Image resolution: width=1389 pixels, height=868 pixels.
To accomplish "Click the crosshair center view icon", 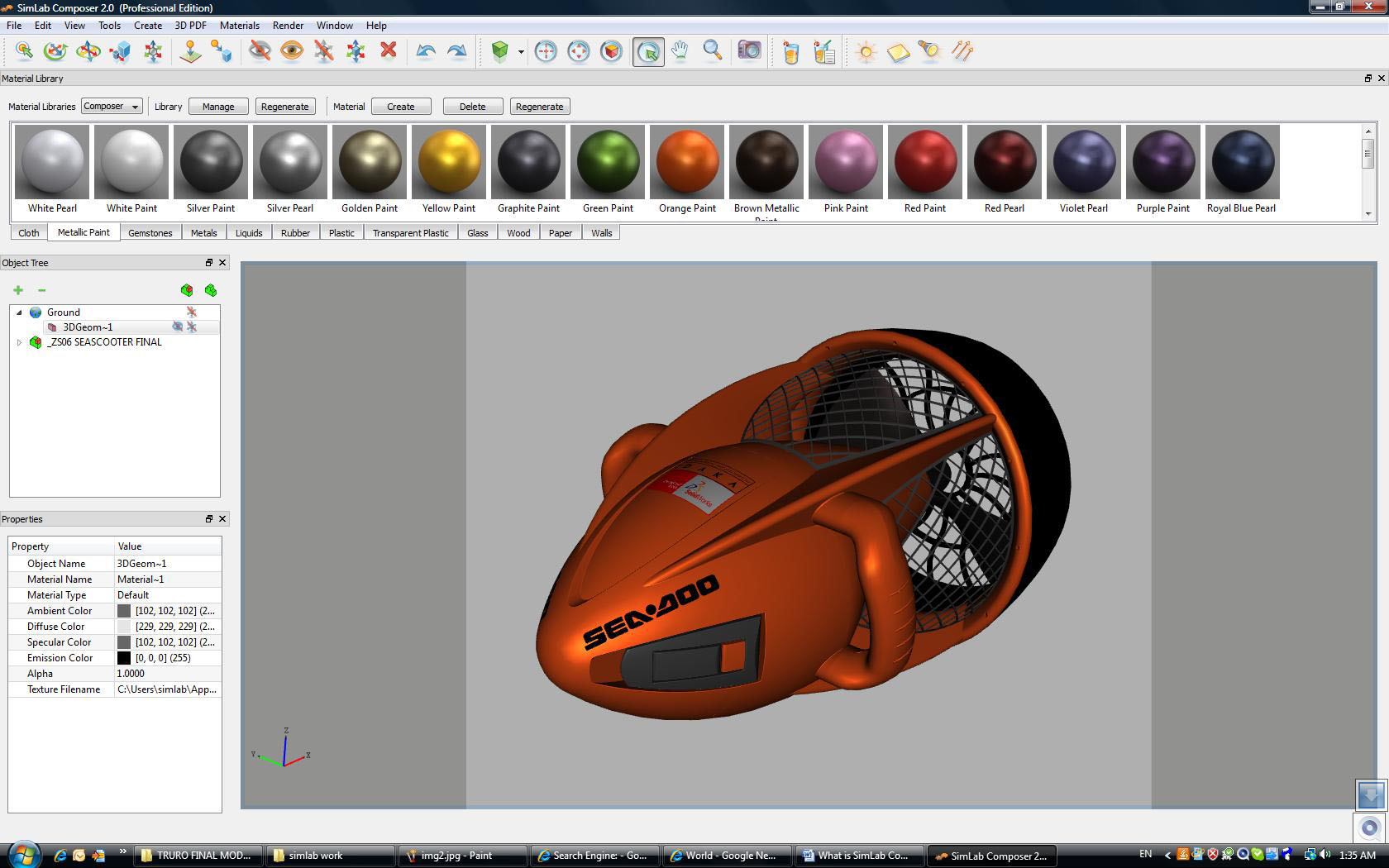I will 546,51.
